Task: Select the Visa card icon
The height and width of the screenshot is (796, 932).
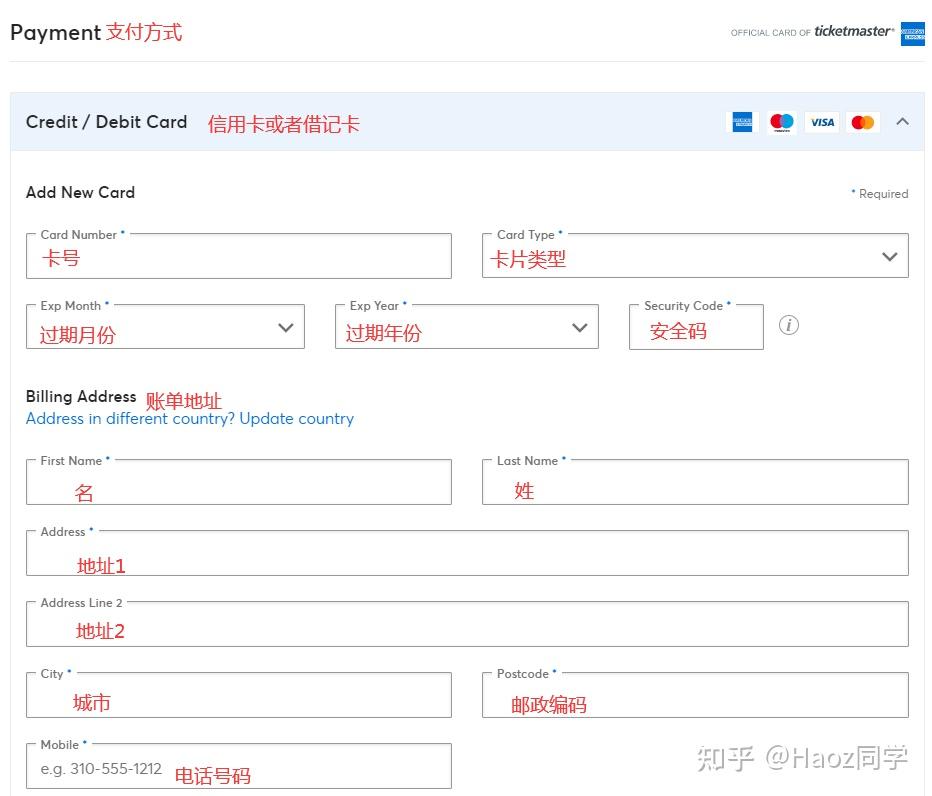Action: tap(821, 121)
